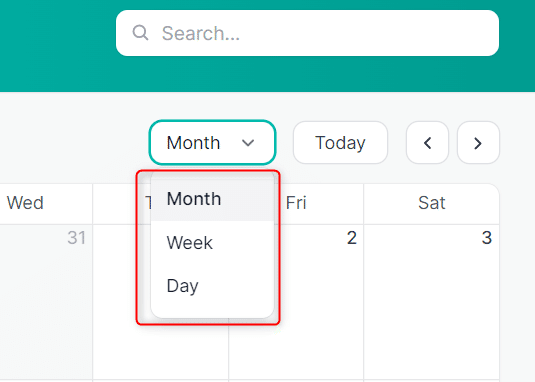
Task: Select Week option in dropdown list
Action: pyautogui.click(x=212, y=243)
